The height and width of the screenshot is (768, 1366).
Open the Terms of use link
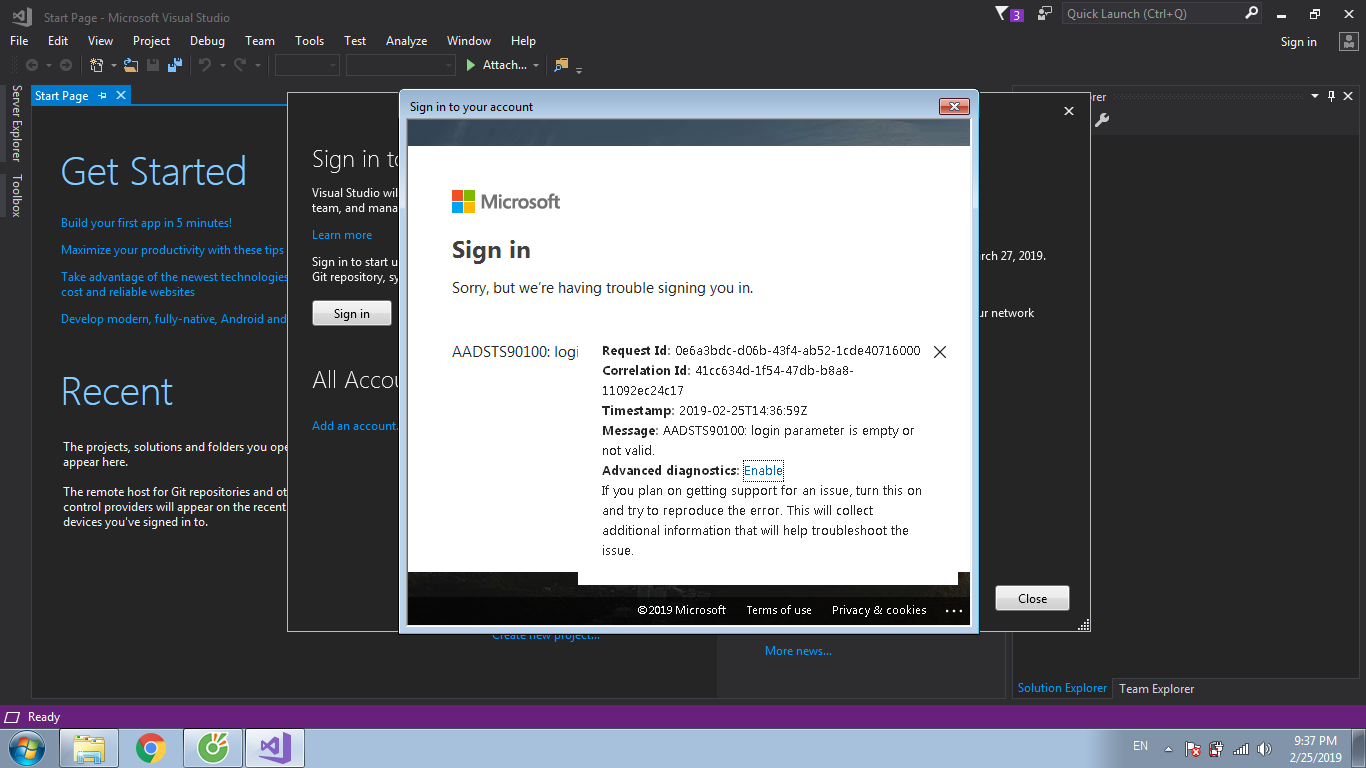click(778, 610)
